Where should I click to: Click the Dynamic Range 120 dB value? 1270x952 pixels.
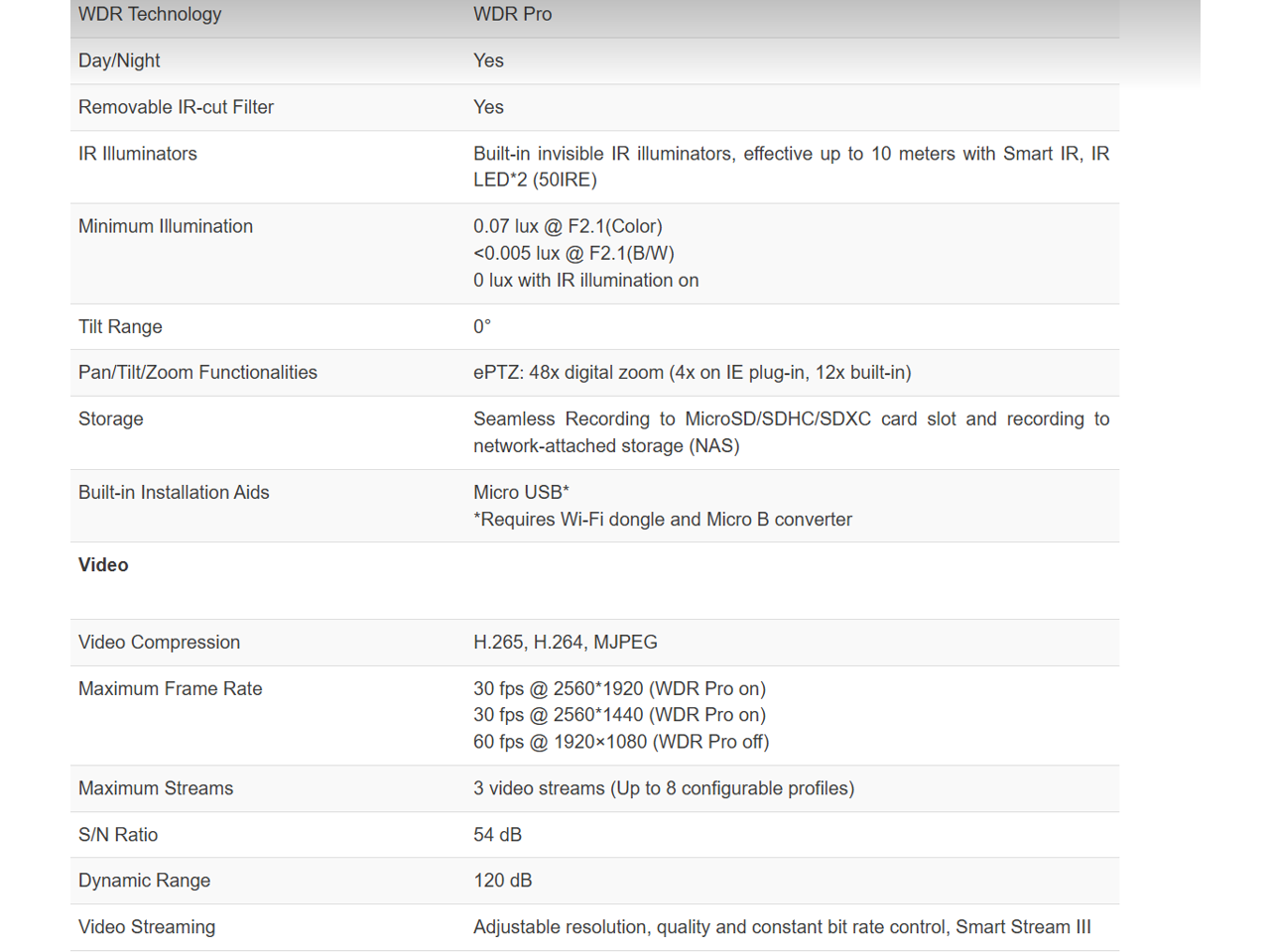point(502,881)
